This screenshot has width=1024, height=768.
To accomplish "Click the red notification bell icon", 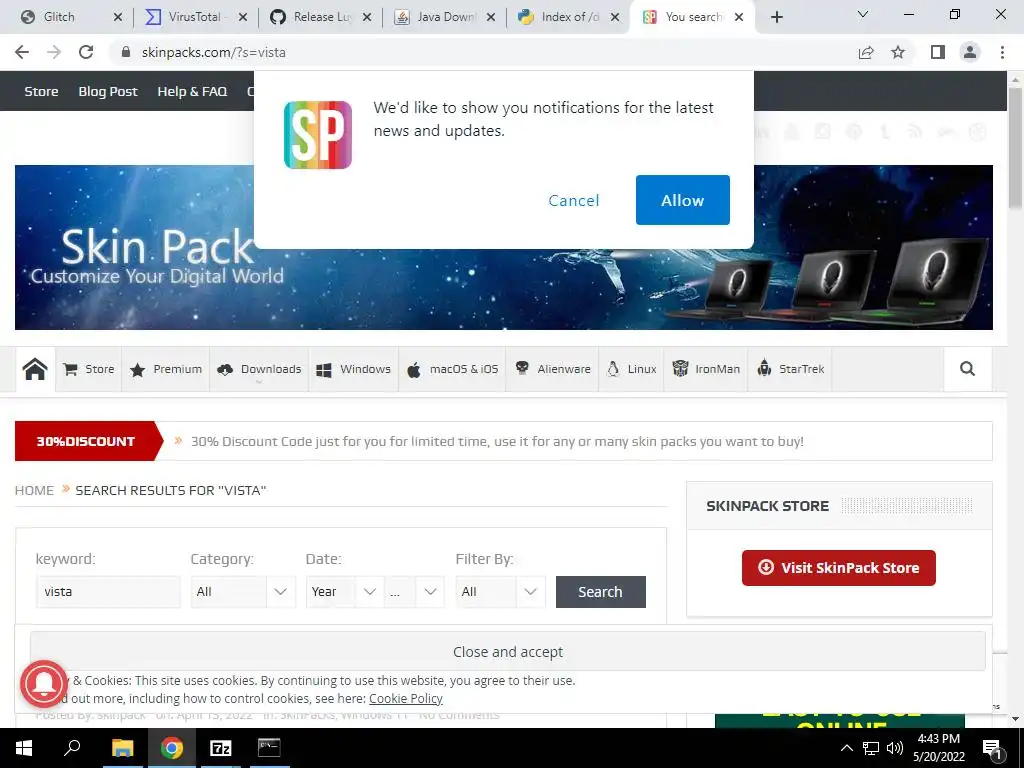I will [x=44, y=684].
